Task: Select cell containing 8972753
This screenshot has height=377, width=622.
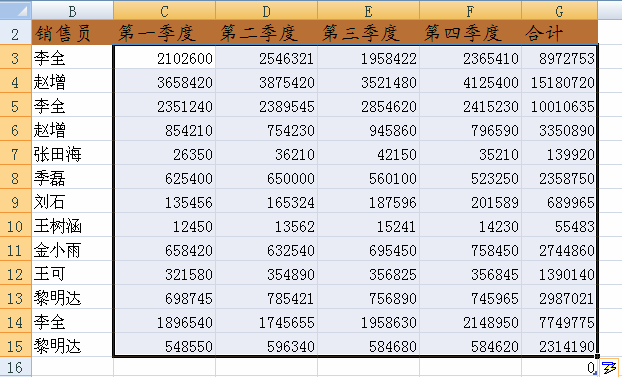Action: (559, 57)
